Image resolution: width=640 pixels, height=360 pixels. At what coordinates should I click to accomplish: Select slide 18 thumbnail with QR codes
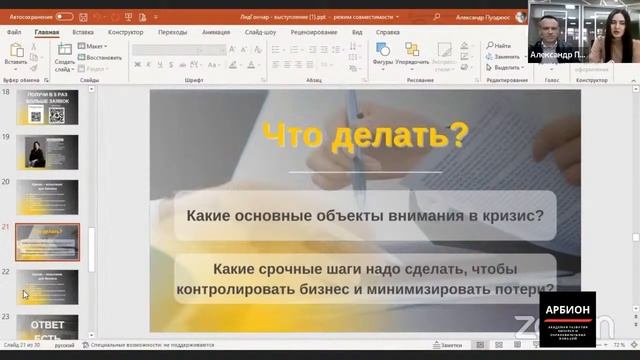tap(47, 107)
